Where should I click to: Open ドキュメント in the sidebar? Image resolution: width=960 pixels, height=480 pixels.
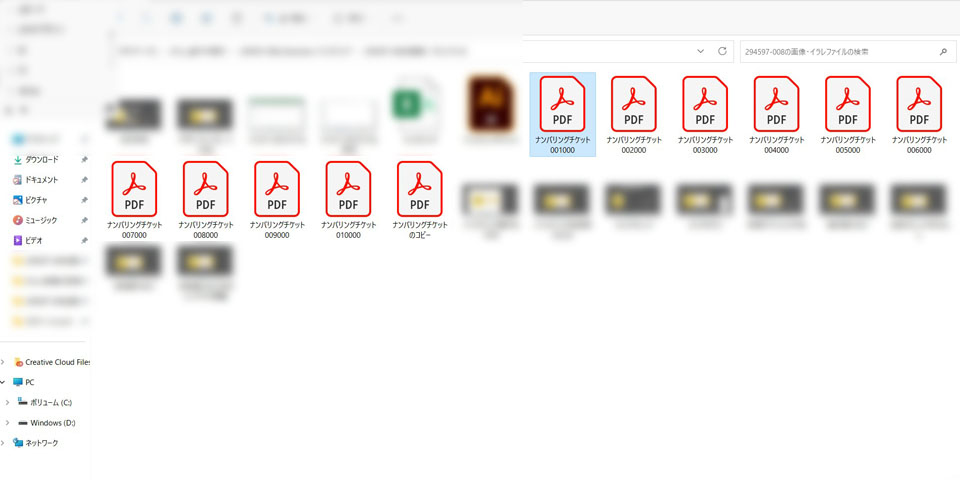pos(41,180)
